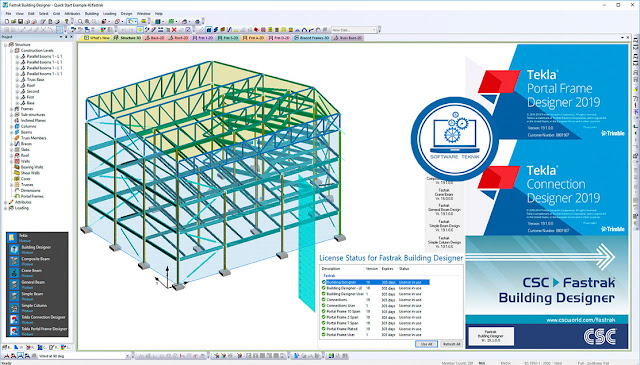Open the Design menu
The height and width of the screenshot is (365, 640).
127,13
